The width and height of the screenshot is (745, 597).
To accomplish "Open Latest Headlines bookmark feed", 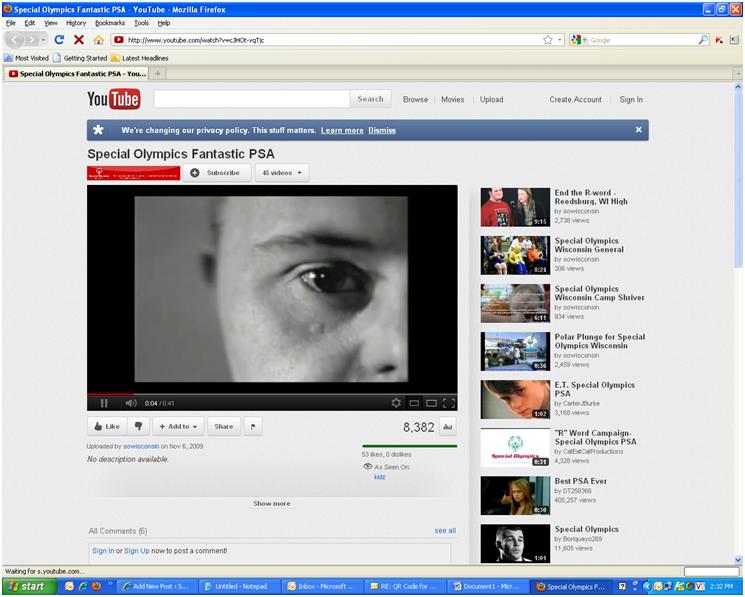I will 140,58.
